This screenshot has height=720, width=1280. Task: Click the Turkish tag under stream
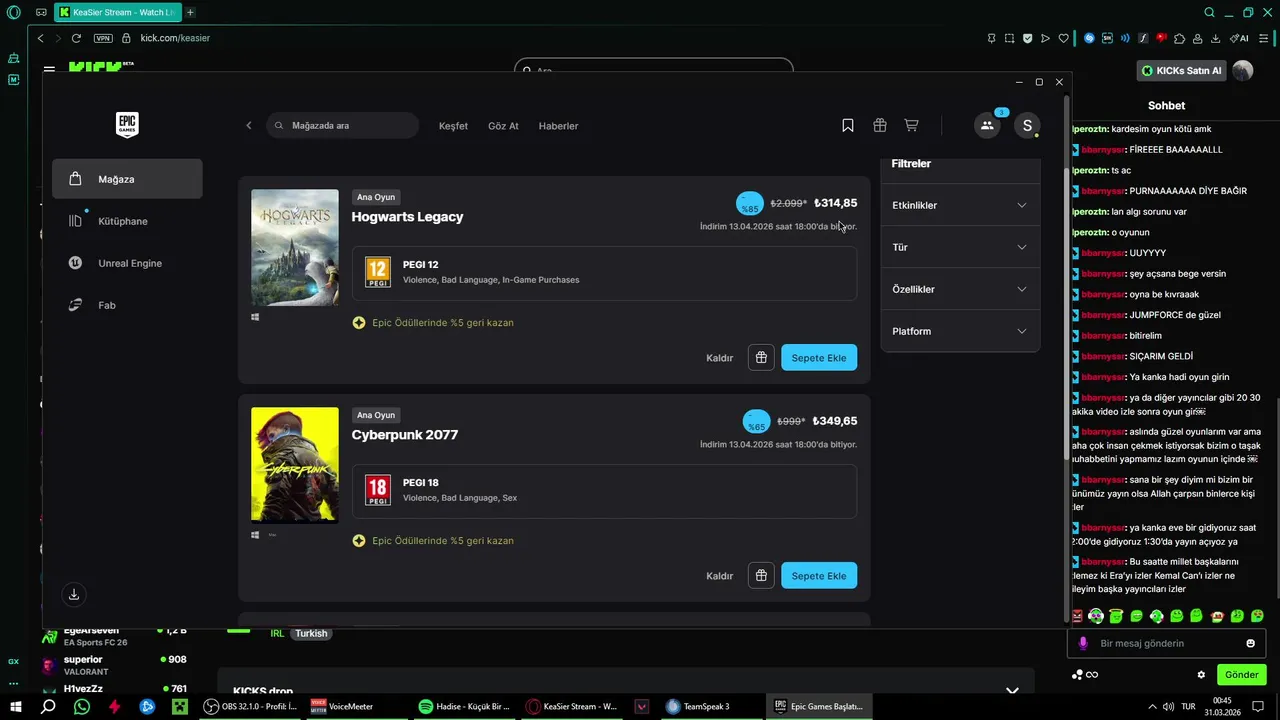[311, 633]
